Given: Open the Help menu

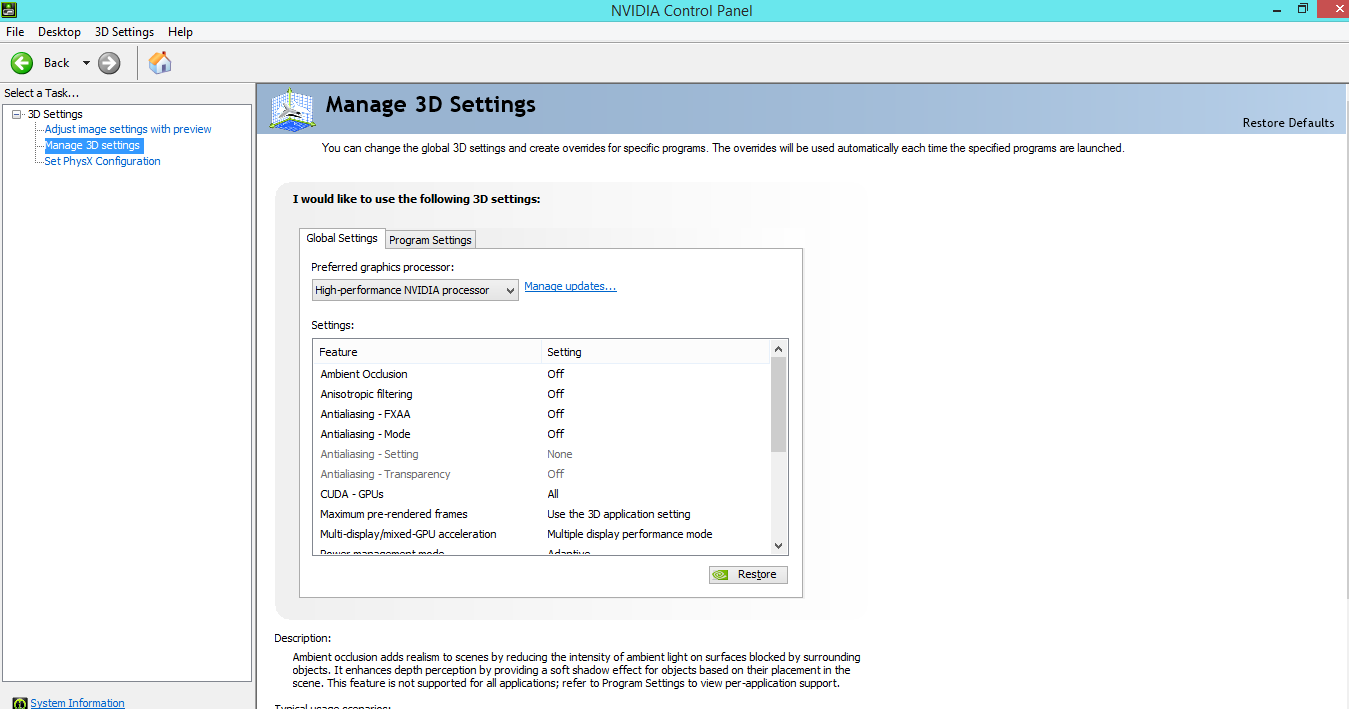Looking at the screenshot, I should click(x=180, y=32).
